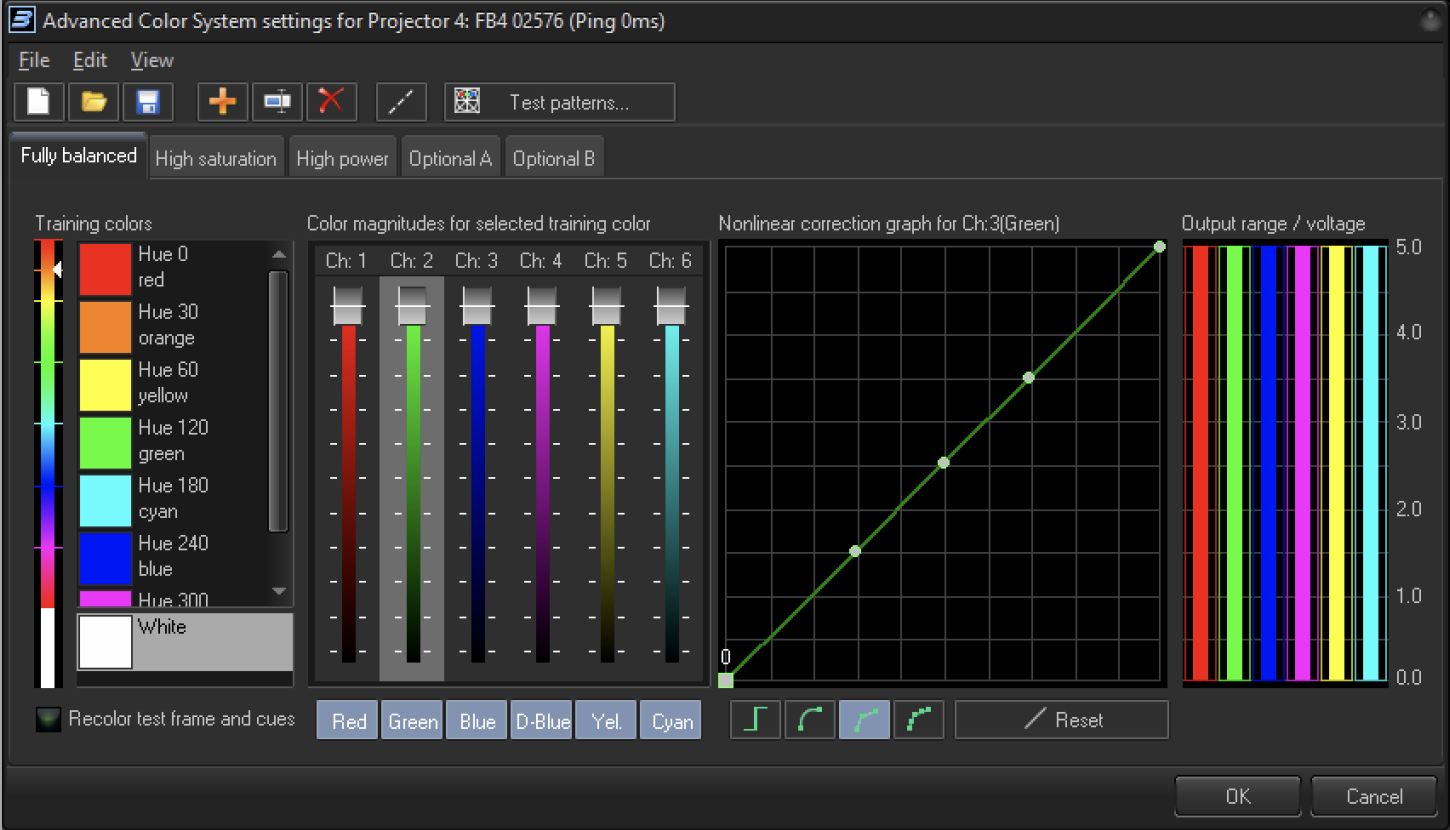Image resolution: width=1450 pixels, height=830 pixels.
Task: Save settings using the floppy disk icon
Action: point(147,102)
